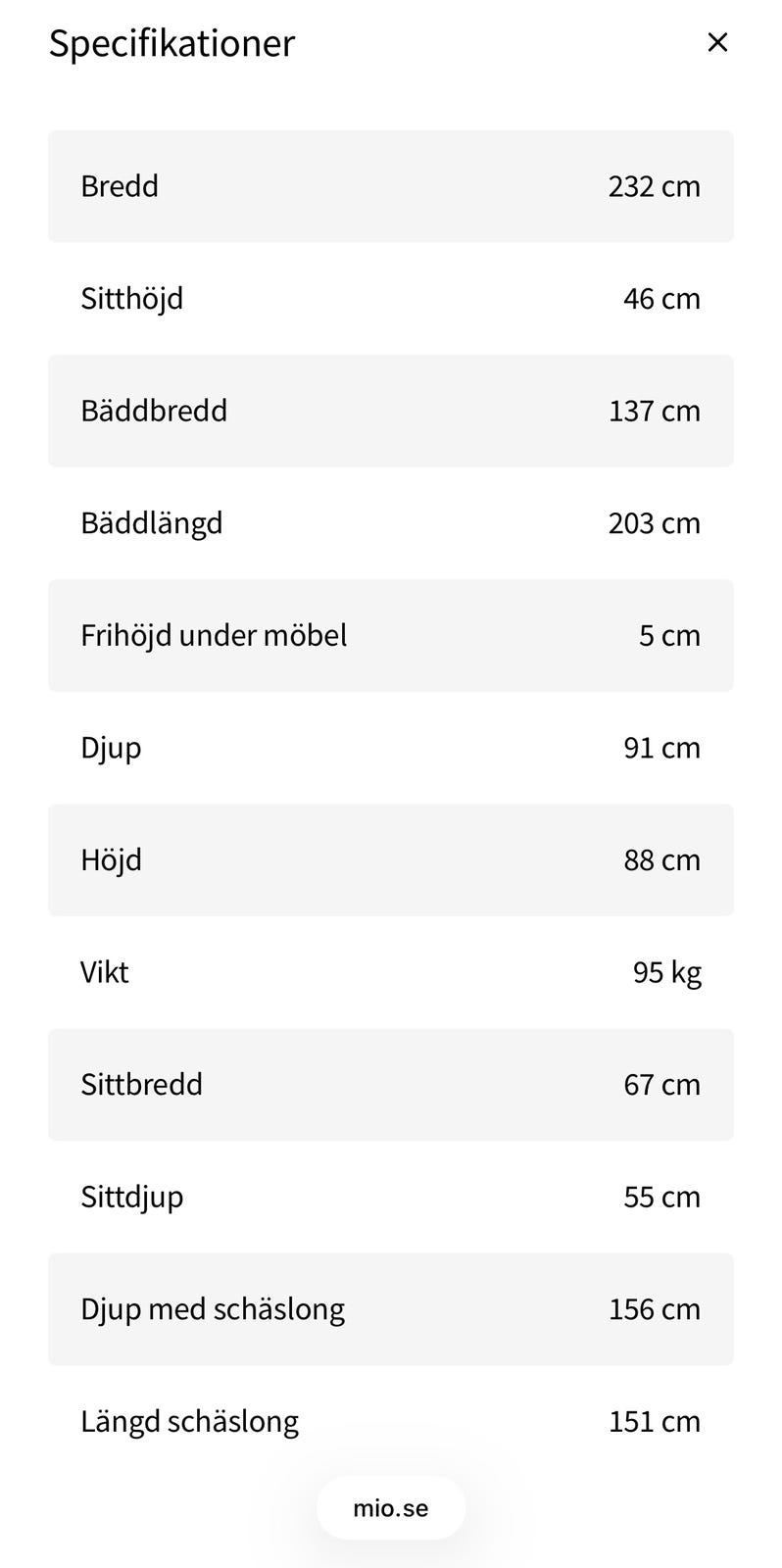Tap the Djup med schäslong row
Viewport: 782px width, 1568px height.
pos(390,1309)
